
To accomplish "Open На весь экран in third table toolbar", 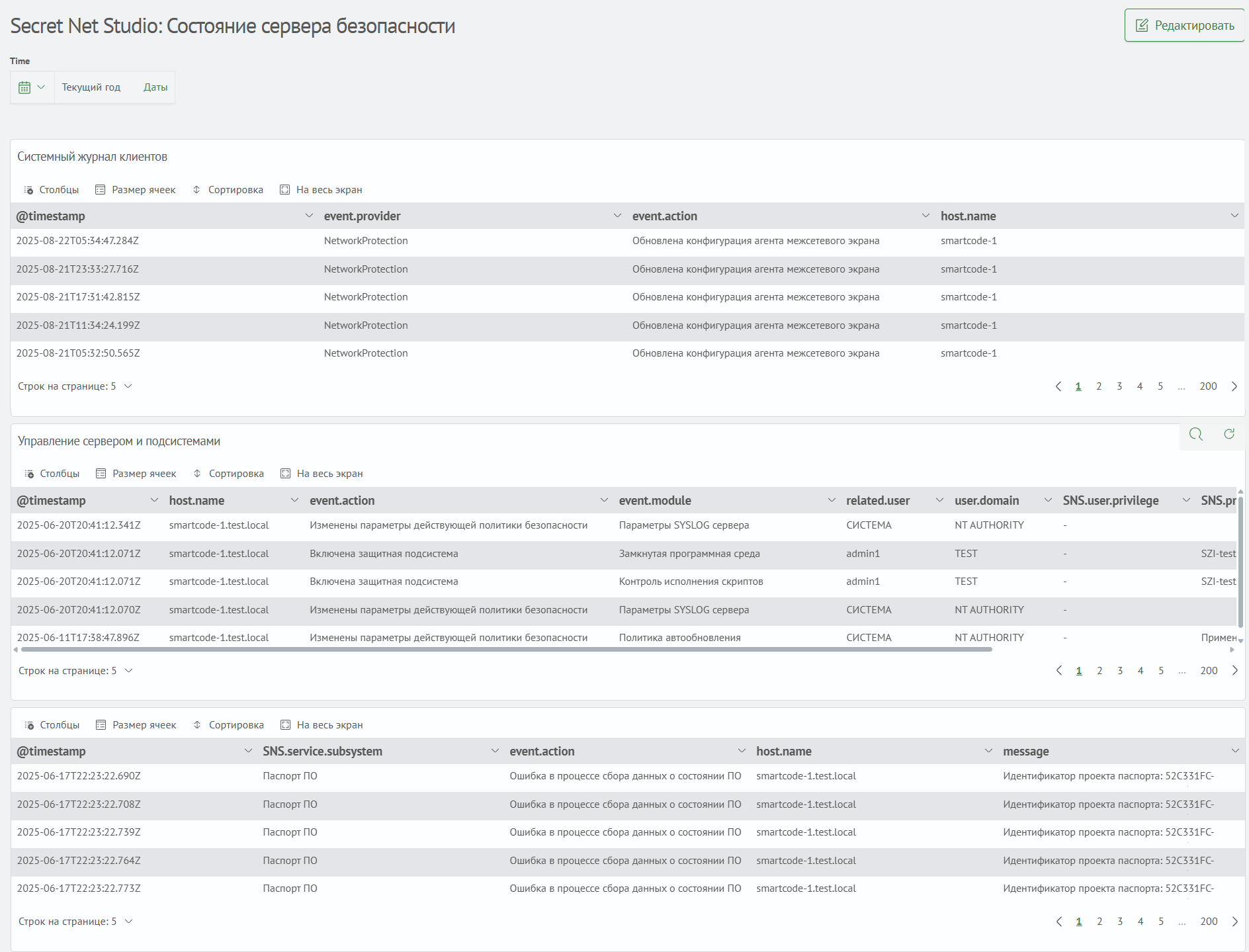I will [322, 725].
